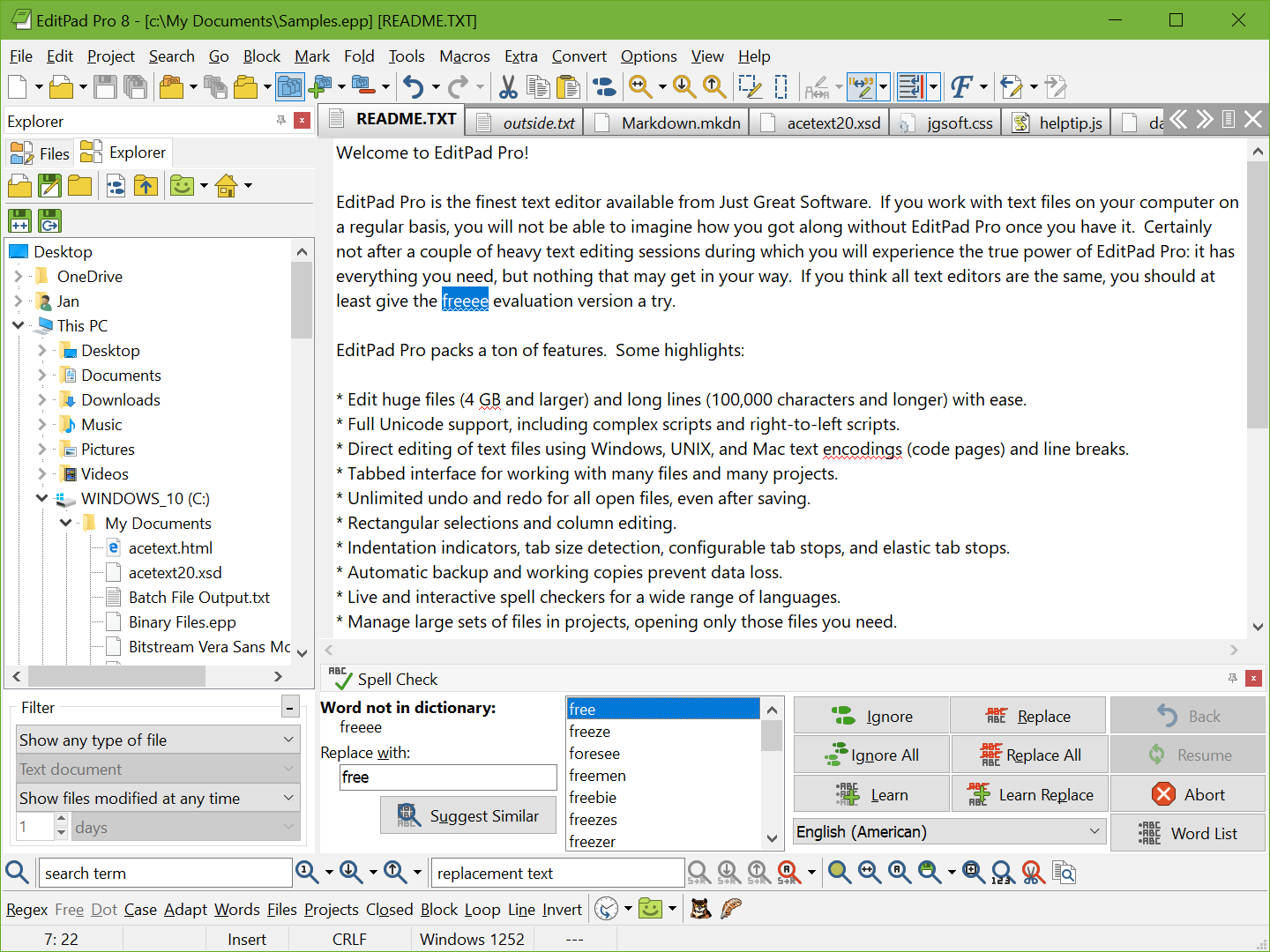Click the Font F icon
Viewport: 1270px width, 952px height.
(x=961, y=86)
